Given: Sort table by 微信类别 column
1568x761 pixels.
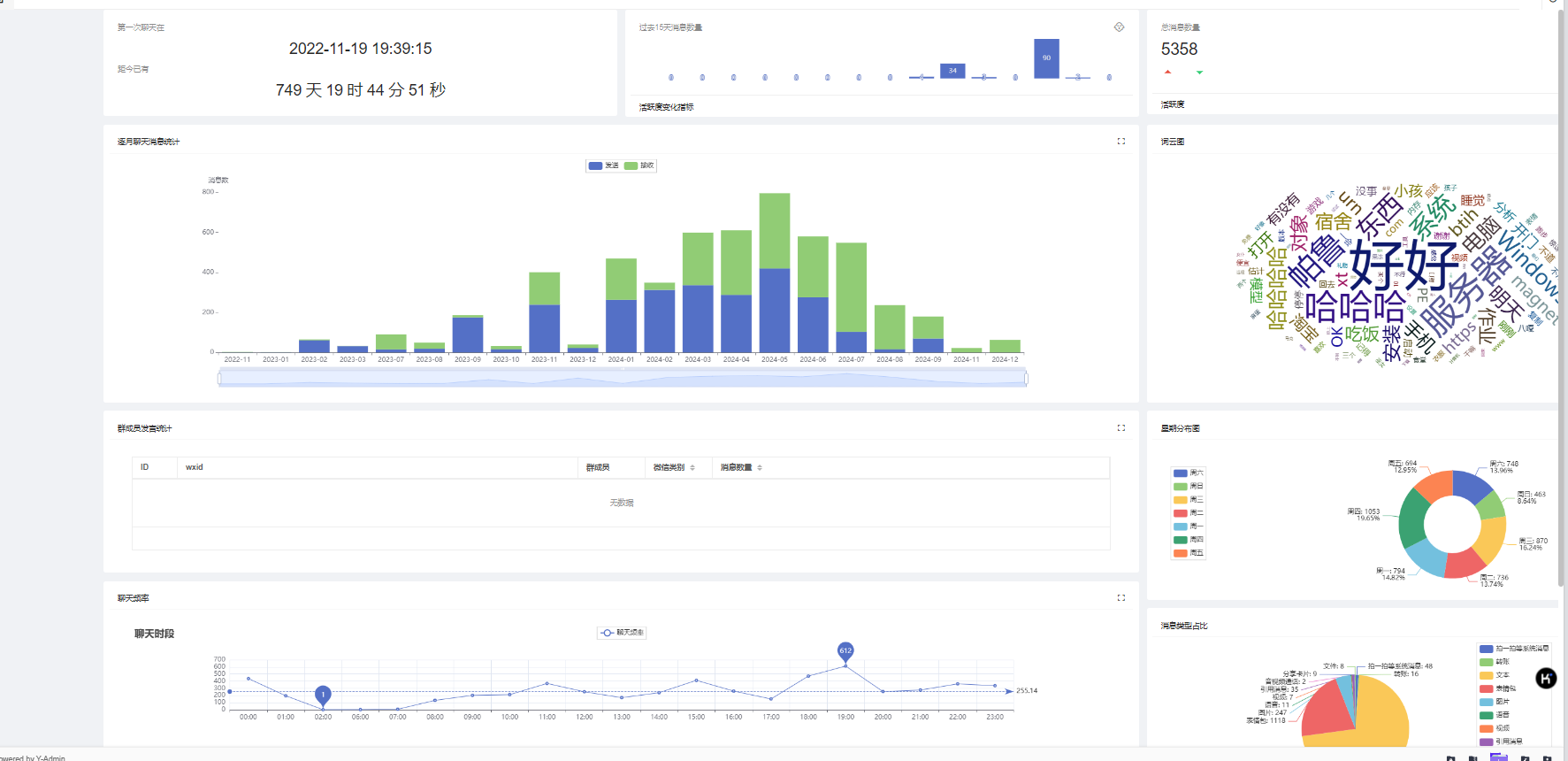Looking at the screenshot, I should click(674, 467).
